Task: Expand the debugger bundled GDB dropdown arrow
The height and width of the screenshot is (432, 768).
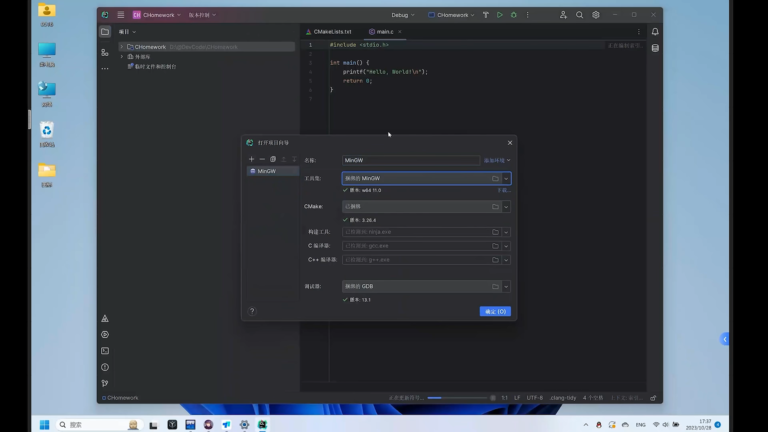Action: pos(506,287)
